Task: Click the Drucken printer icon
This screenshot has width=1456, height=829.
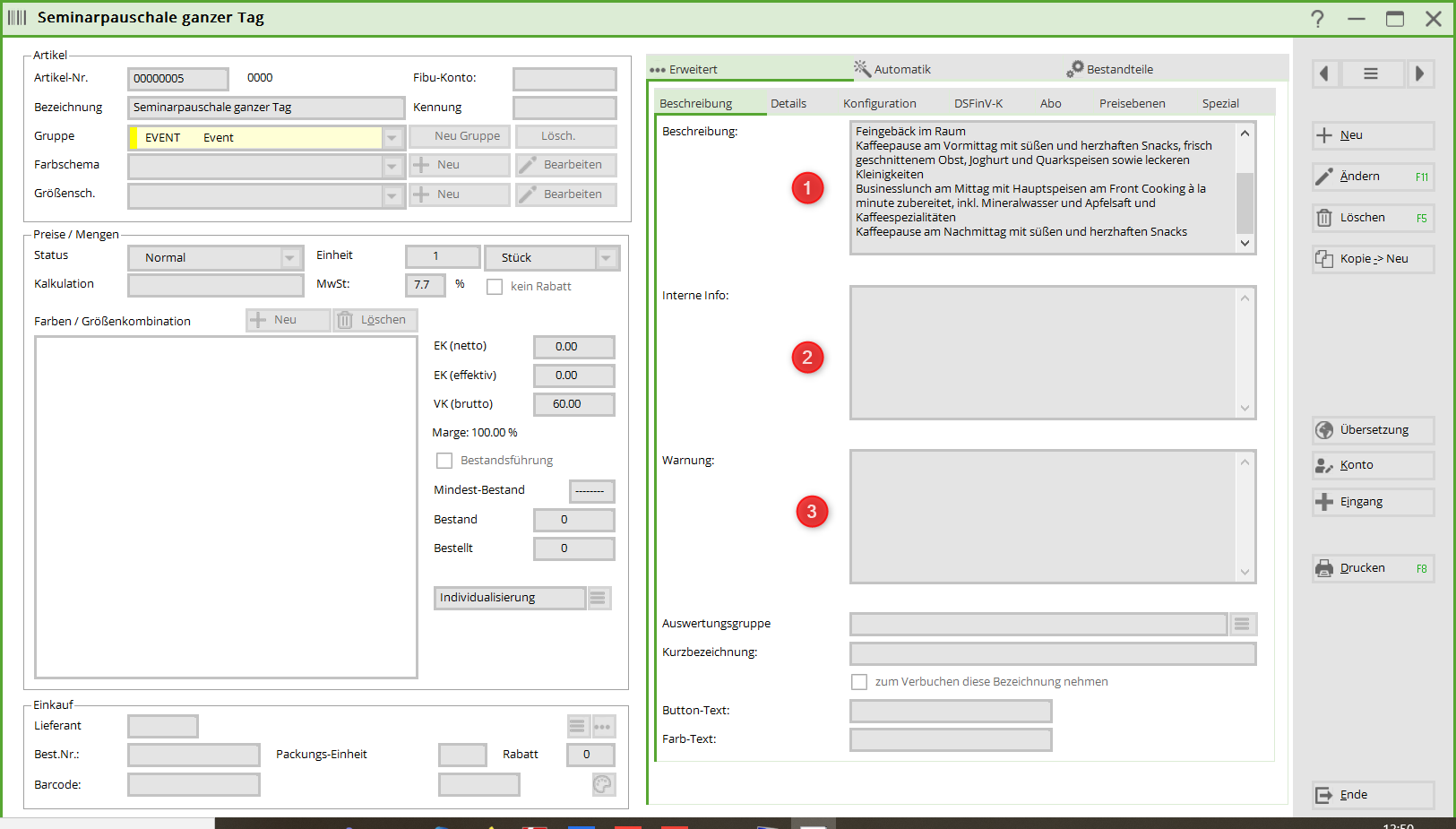Action: 1324,568
